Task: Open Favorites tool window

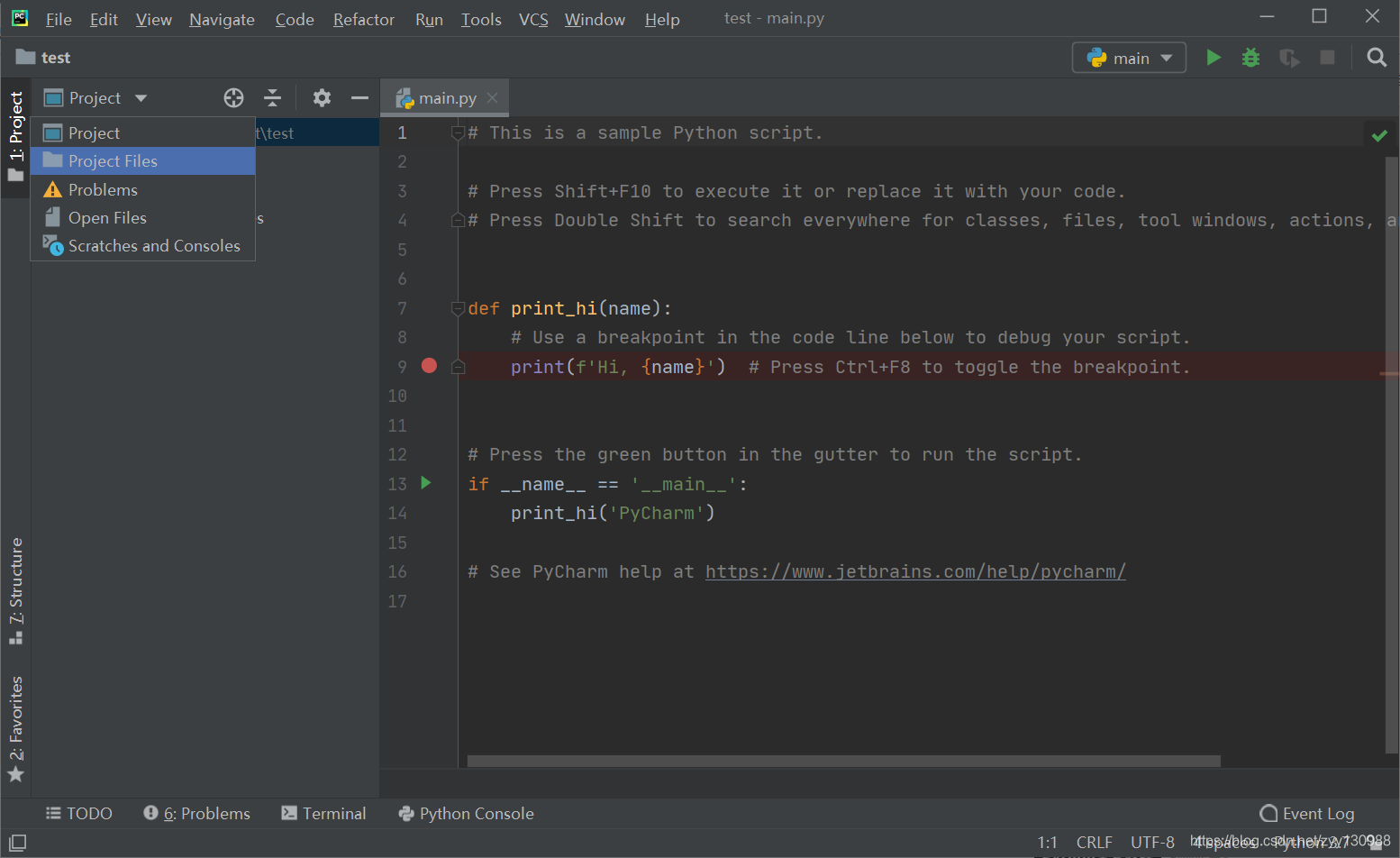Action: (x=16, y=729)
